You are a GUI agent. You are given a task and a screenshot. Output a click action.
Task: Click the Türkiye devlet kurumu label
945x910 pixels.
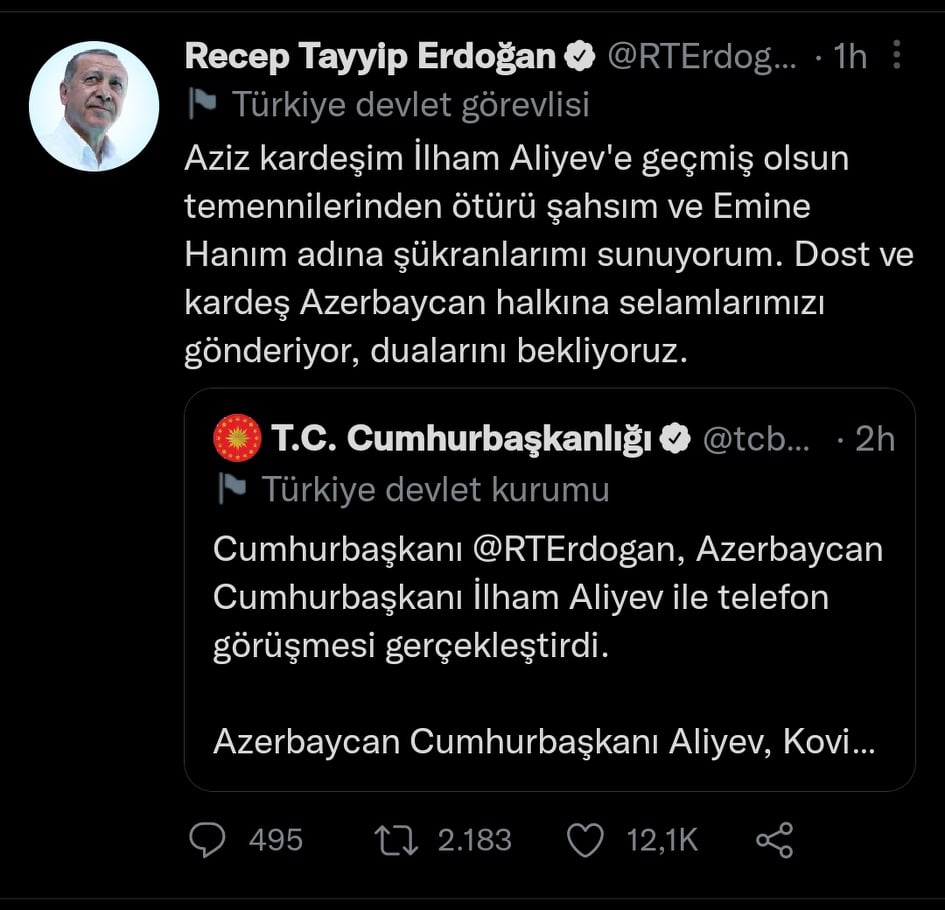coord(435,489)
